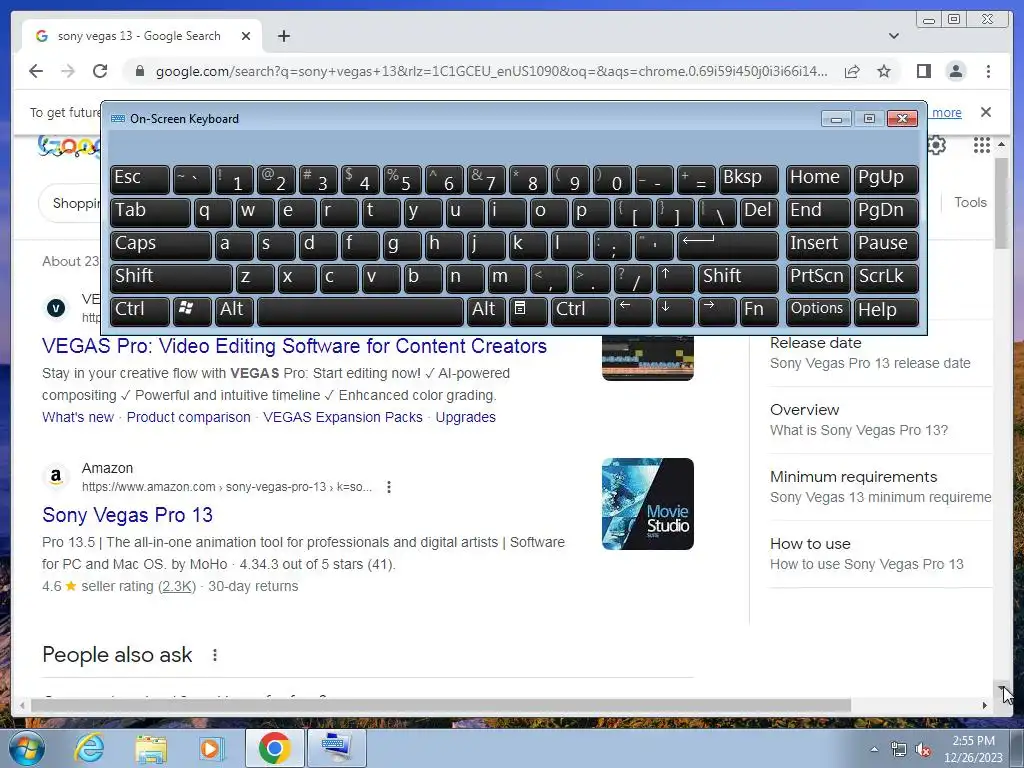This screenshot has width=1024, height=768.
Task: Open Windows Start menu
Action: pyautogui.click(x=26, y=748)
